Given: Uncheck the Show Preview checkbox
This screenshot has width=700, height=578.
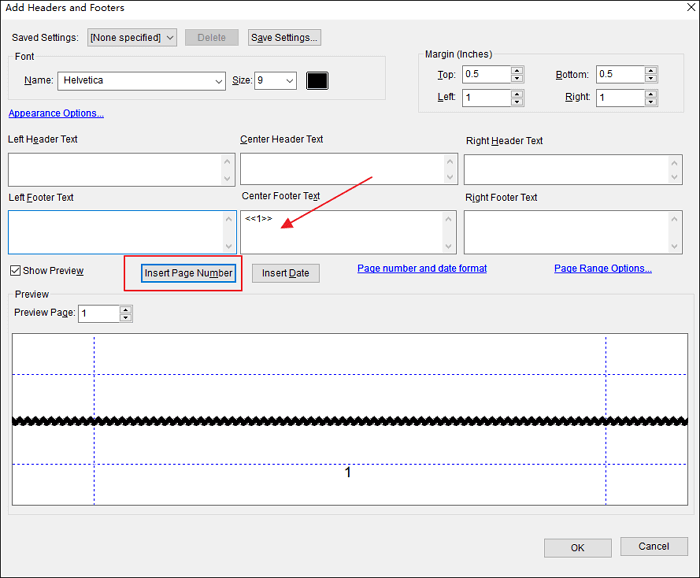Looking at the screenshot, I should tap(15, 271).
